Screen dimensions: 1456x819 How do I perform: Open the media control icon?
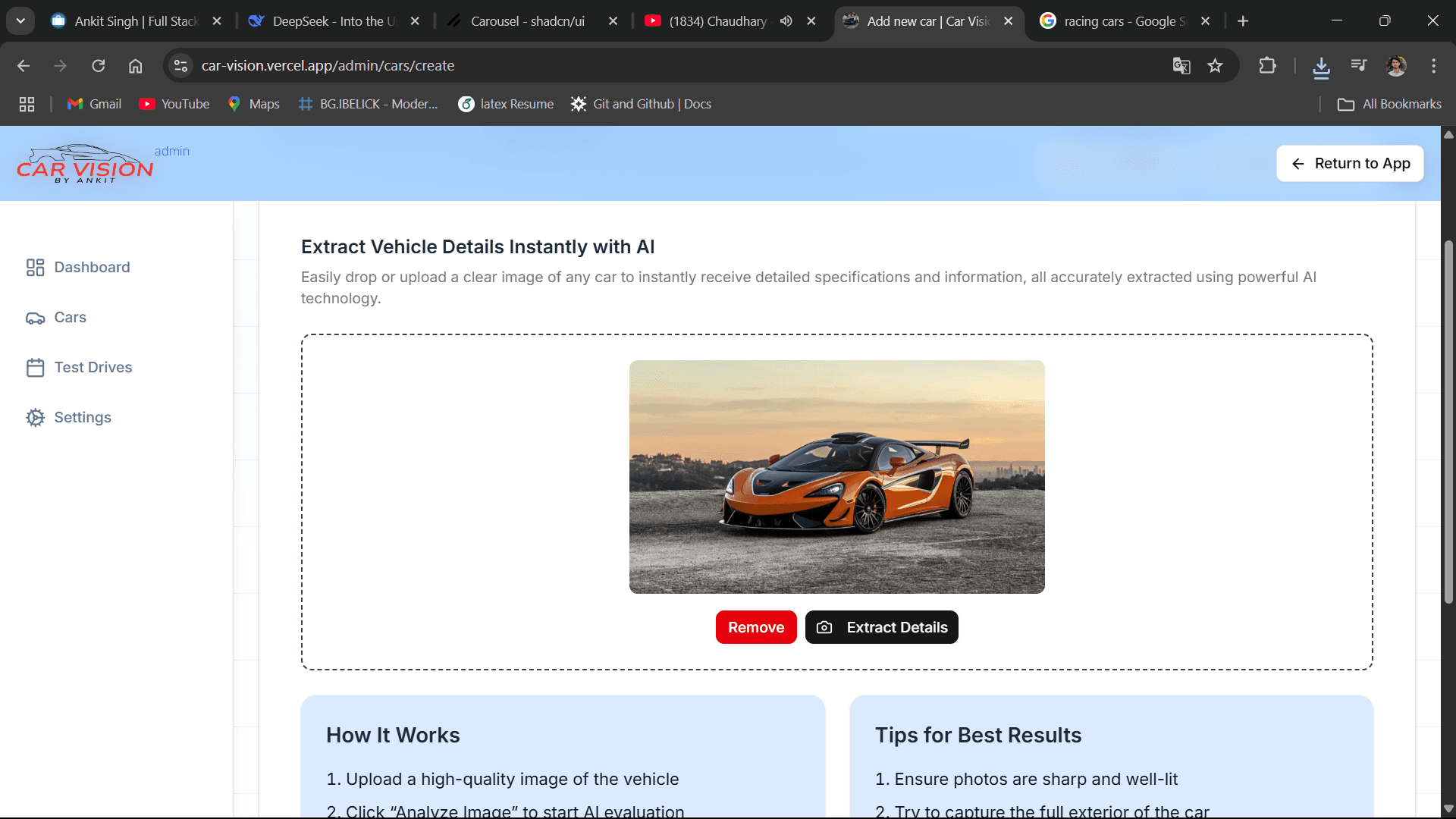click(x=1358, y=66)
